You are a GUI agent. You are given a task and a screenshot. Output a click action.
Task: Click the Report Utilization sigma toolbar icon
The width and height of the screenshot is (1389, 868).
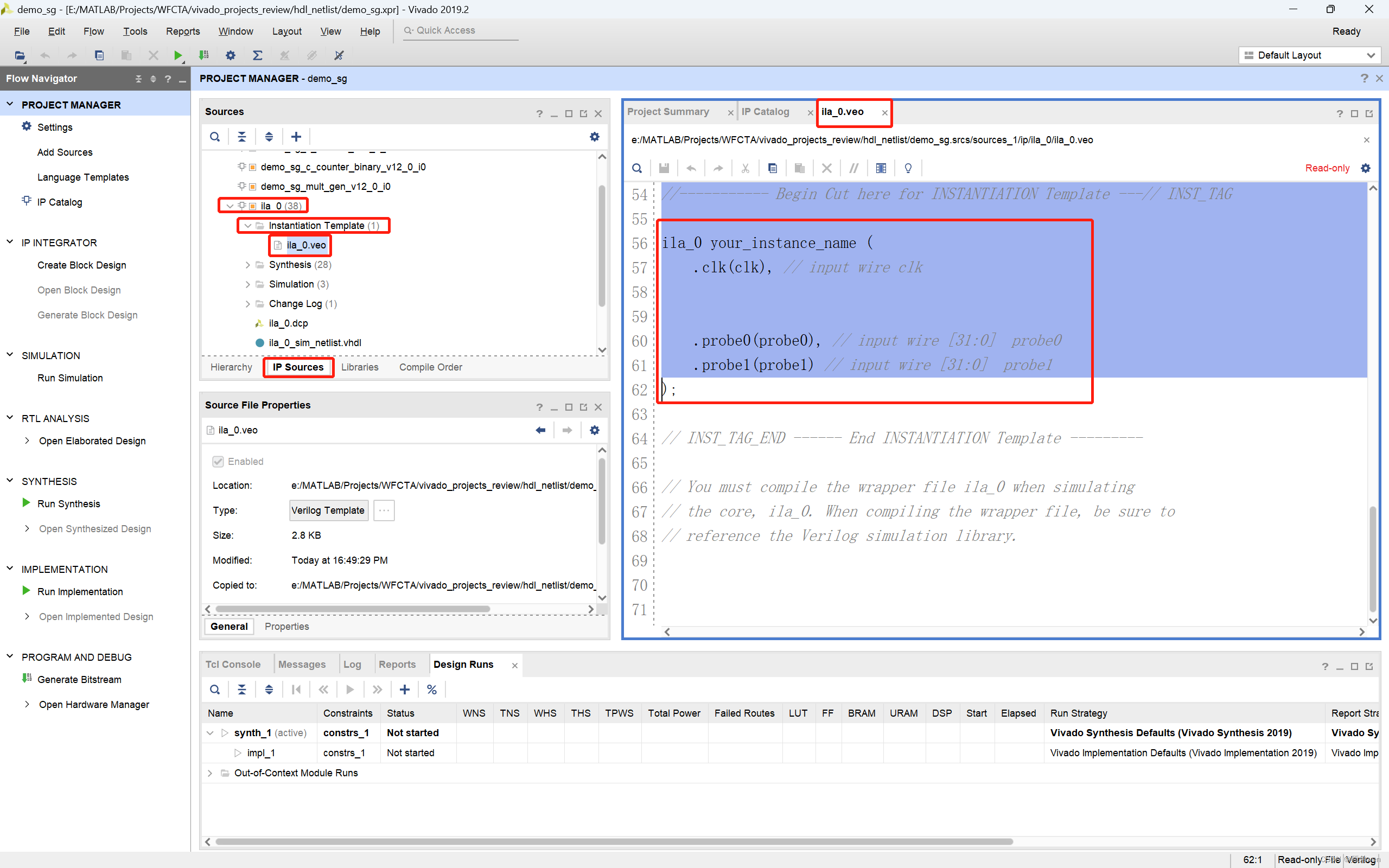click(257, 55)
